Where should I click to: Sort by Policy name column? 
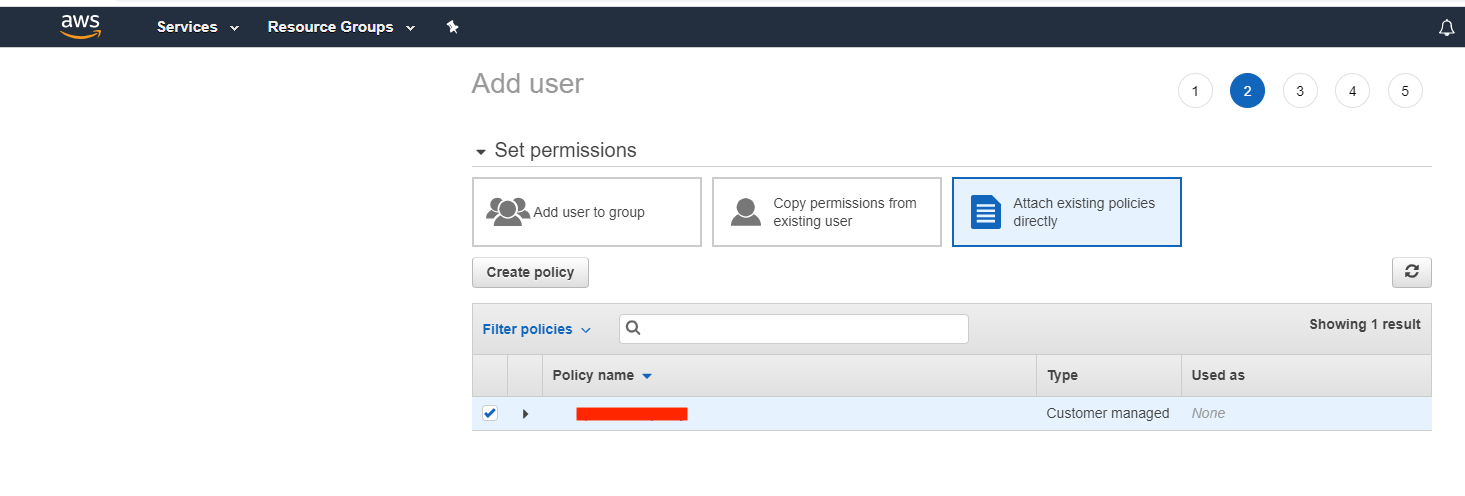coord(602,375)
